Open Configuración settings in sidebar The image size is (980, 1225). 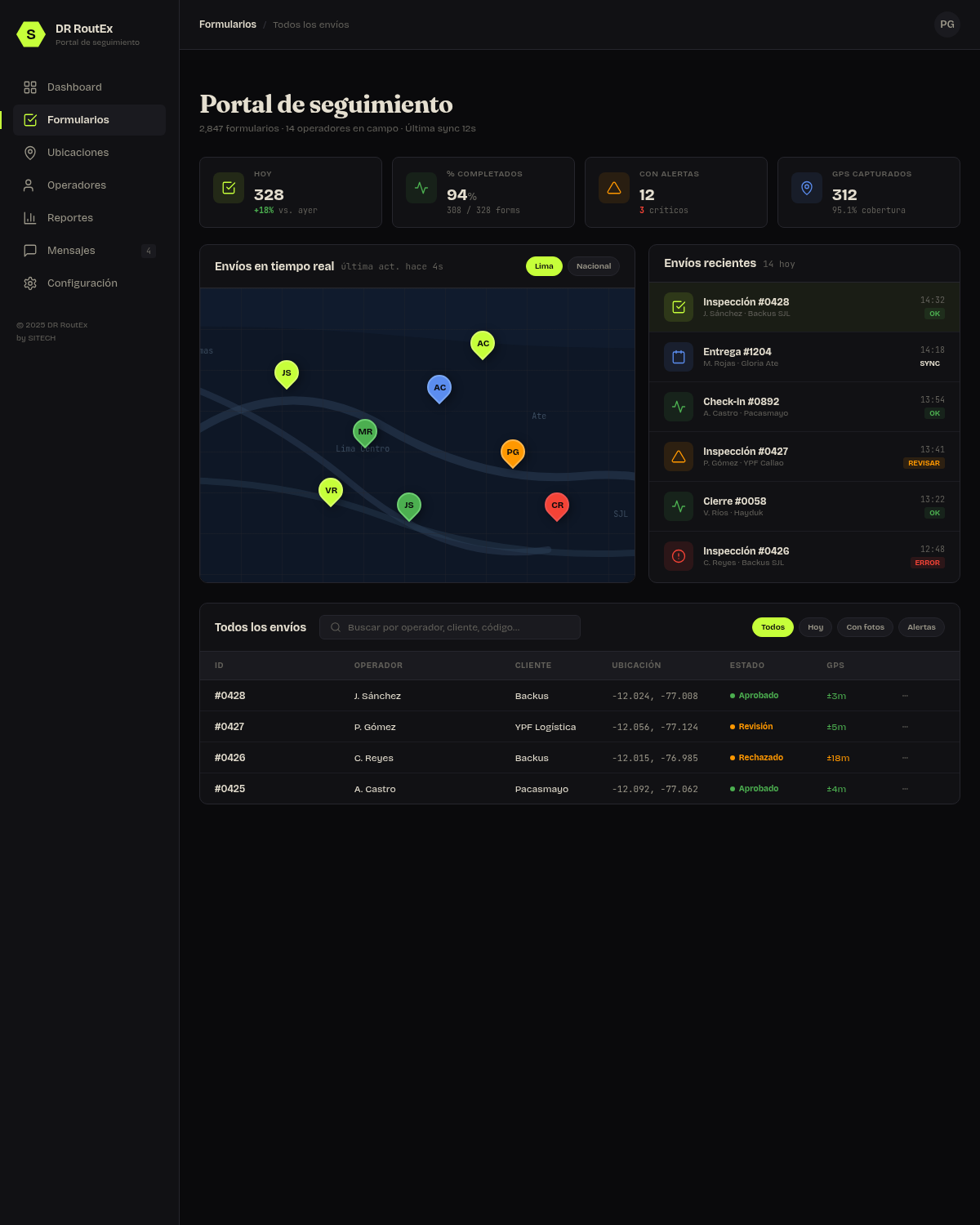89,283
